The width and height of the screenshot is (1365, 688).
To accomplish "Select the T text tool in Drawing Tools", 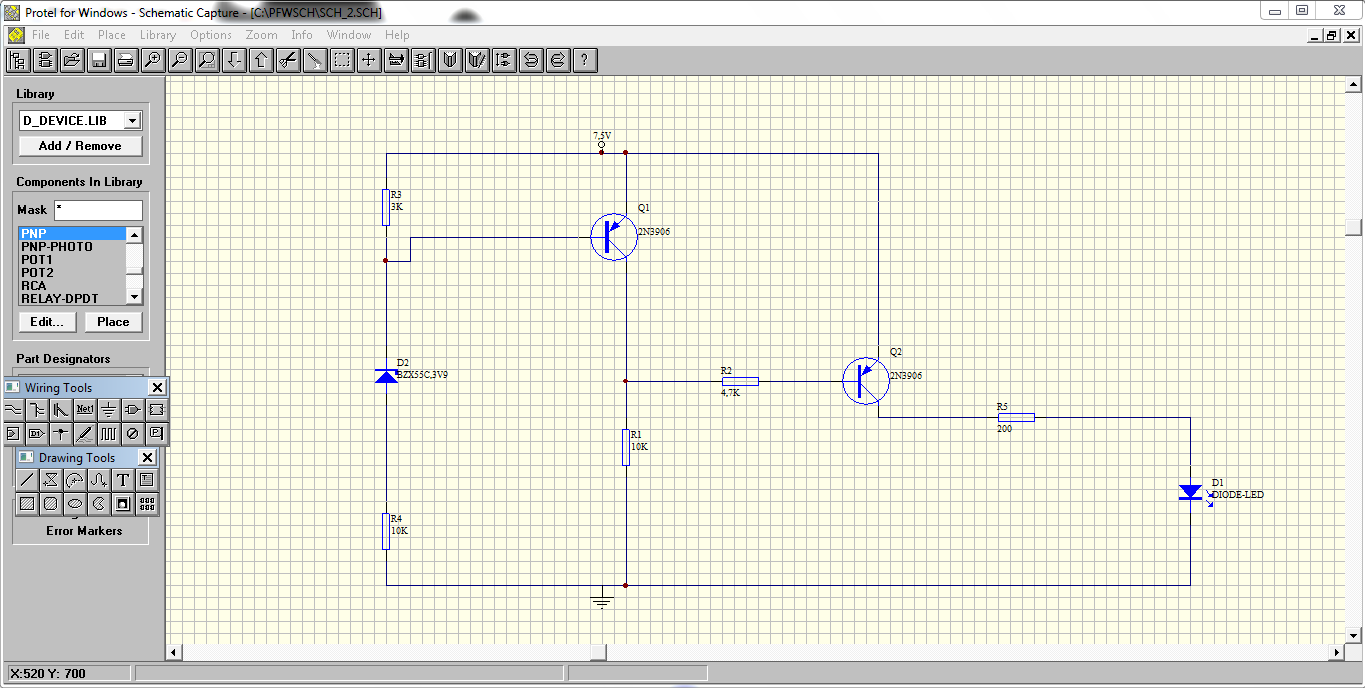I will [123, 480].
